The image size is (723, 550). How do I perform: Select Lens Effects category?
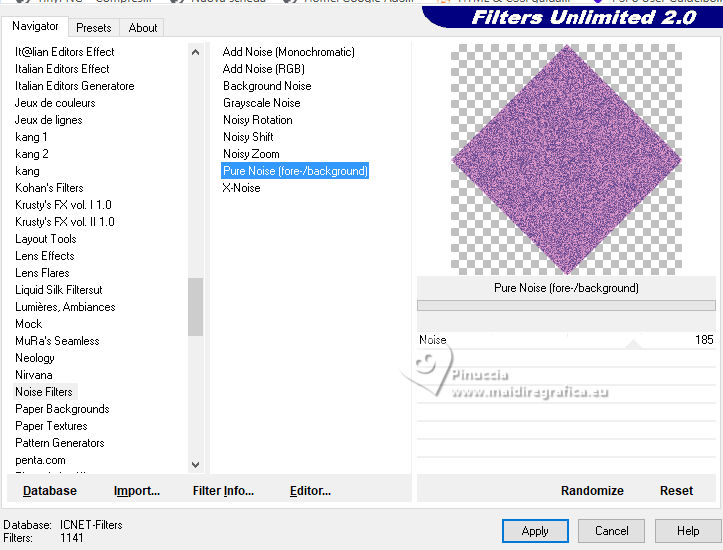45,256
